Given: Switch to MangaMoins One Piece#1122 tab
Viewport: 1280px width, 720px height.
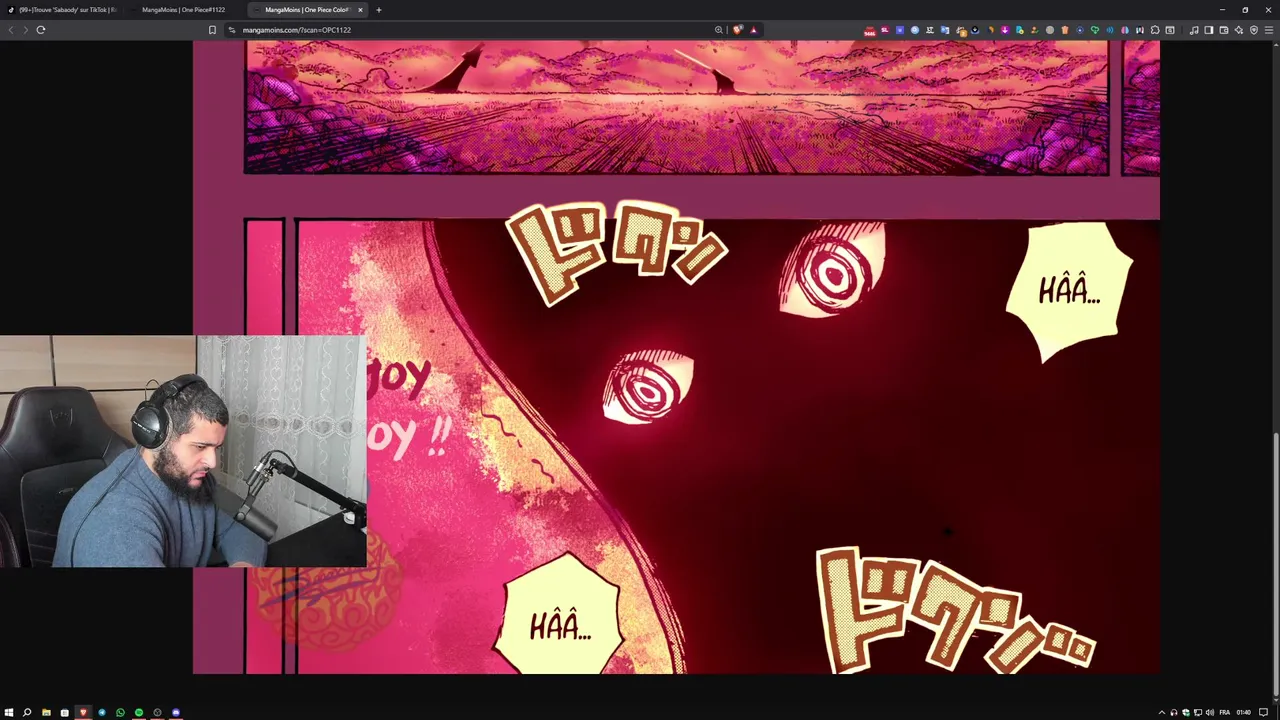Looking at the screenshot, I should click(183, 10).
